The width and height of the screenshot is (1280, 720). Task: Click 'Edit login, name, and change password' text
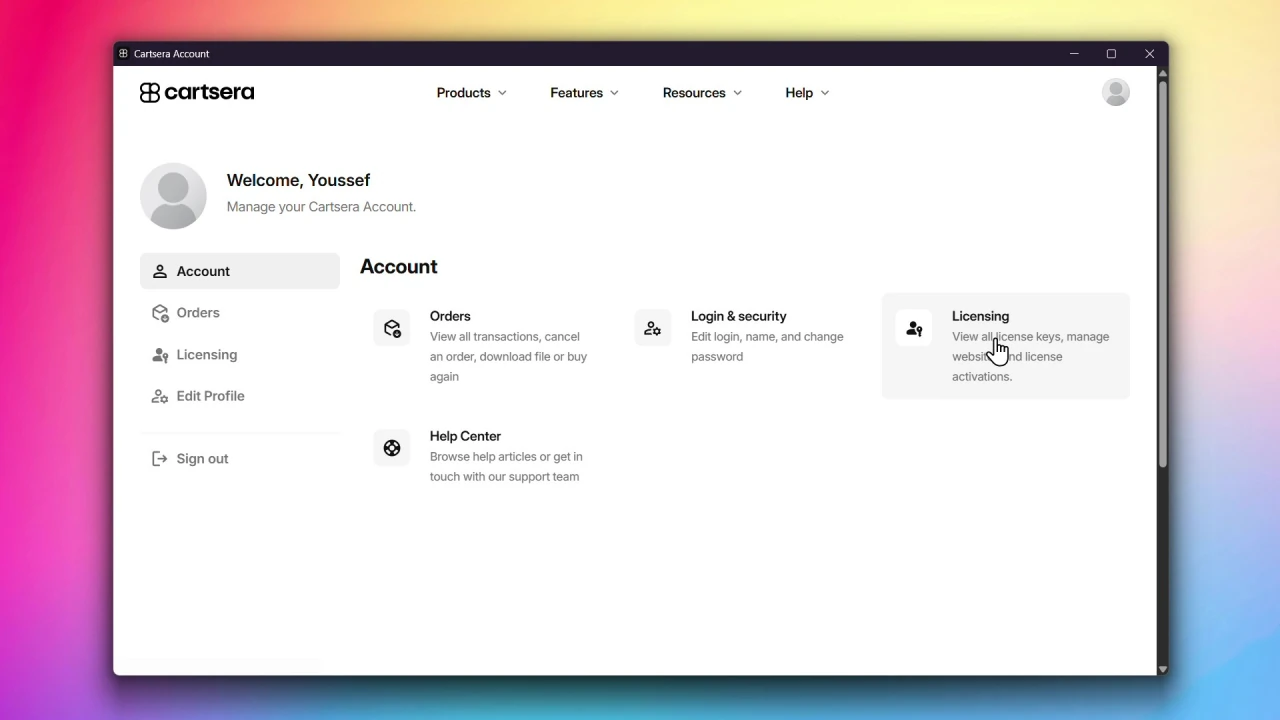pos(767,347)
